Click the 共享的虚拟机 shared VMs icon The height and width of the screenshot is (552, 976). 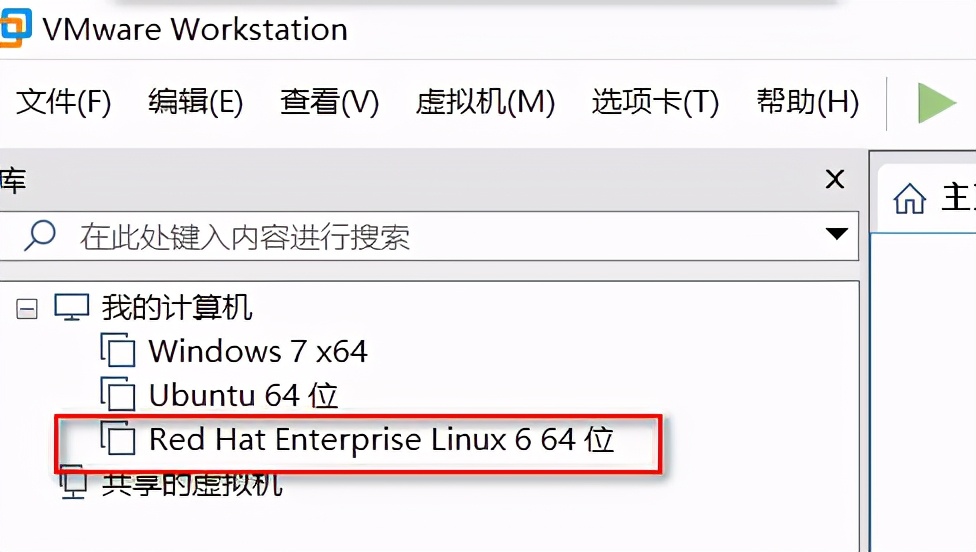[x=72, y=482]
